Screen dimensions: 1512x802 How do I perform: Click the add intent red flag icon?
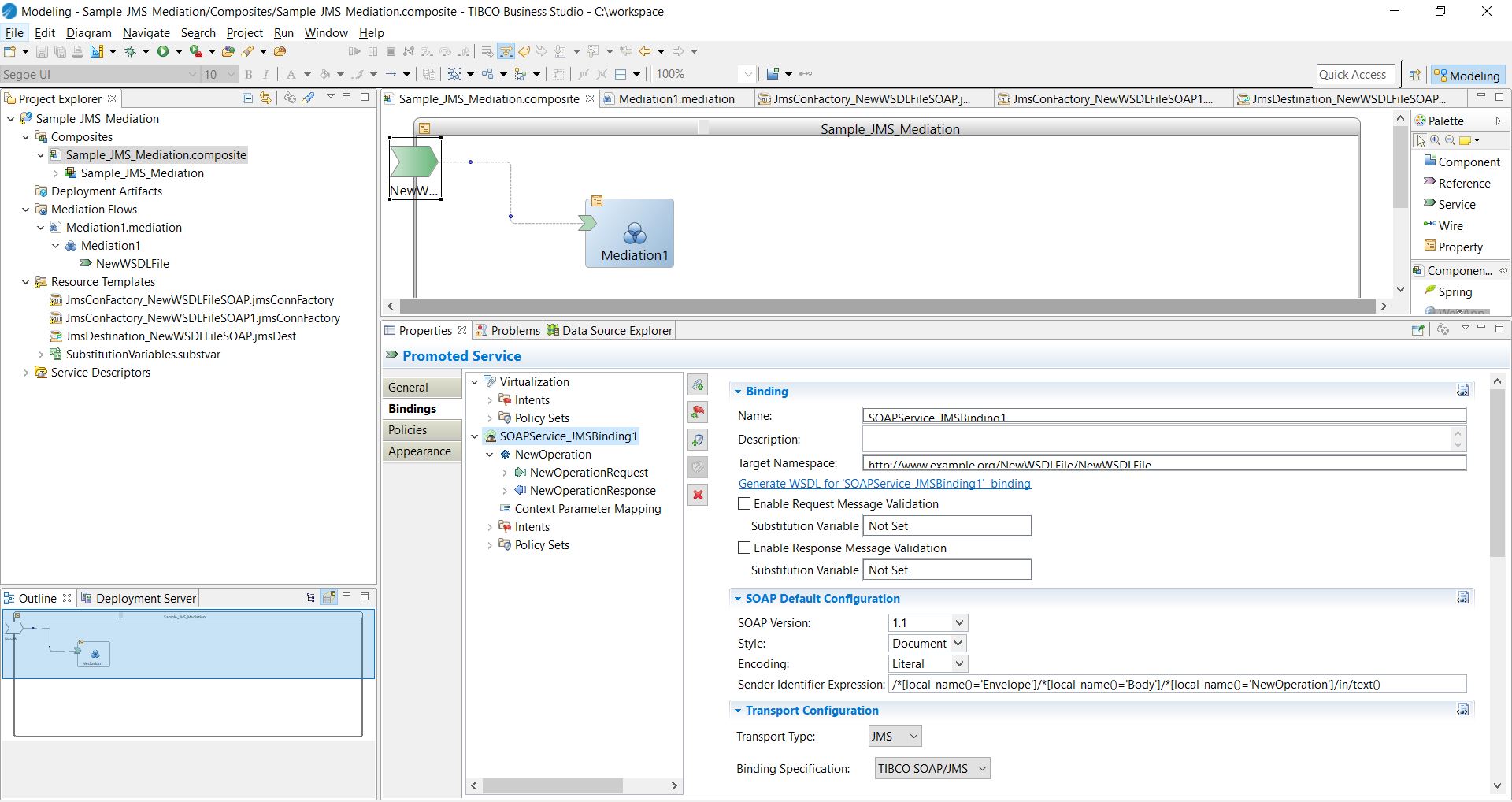tap(698, 412)
